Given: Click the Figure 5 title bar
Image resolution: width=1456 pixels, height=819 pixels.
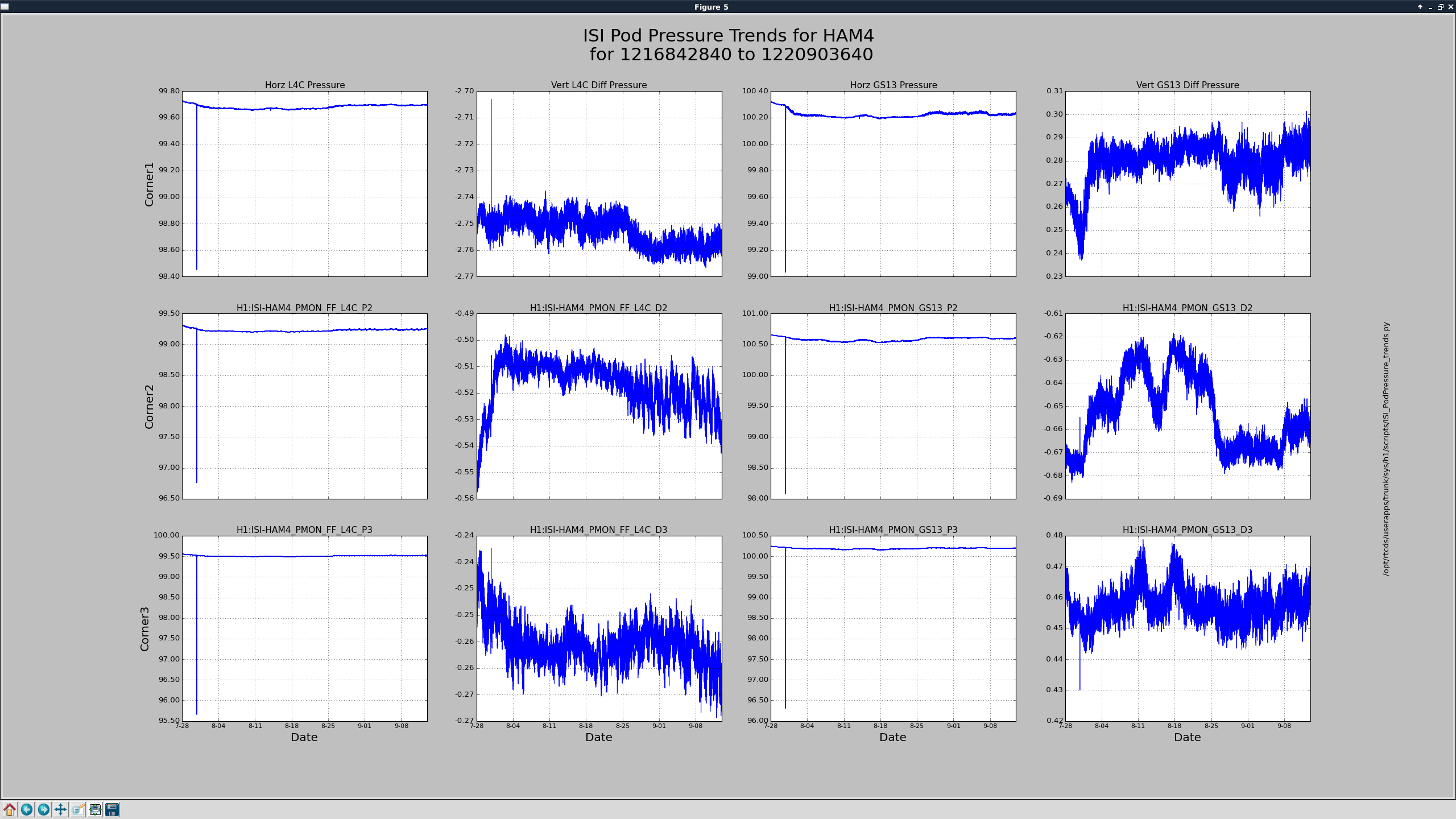Looking at the screenshot, I should (x=711, y=7).
